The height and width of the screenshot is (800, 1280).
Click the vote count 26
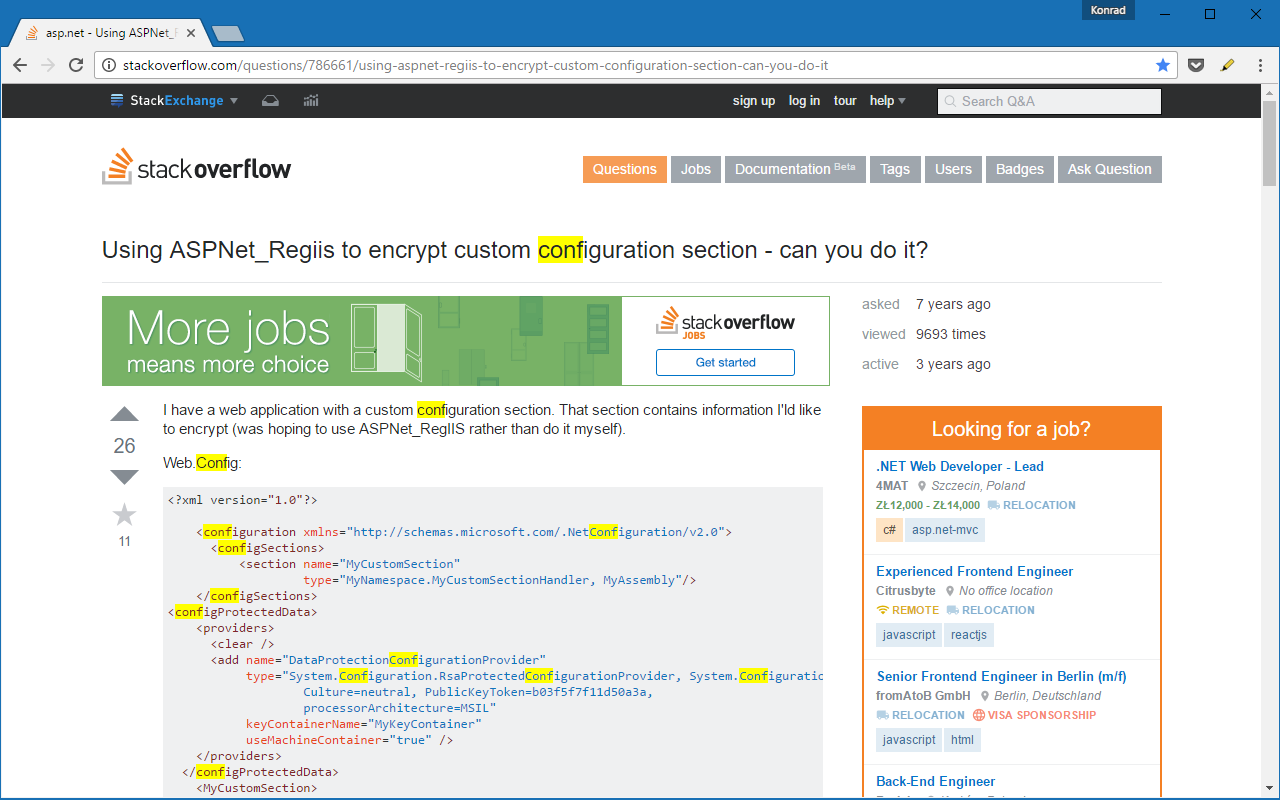click(x=124, y=446)
